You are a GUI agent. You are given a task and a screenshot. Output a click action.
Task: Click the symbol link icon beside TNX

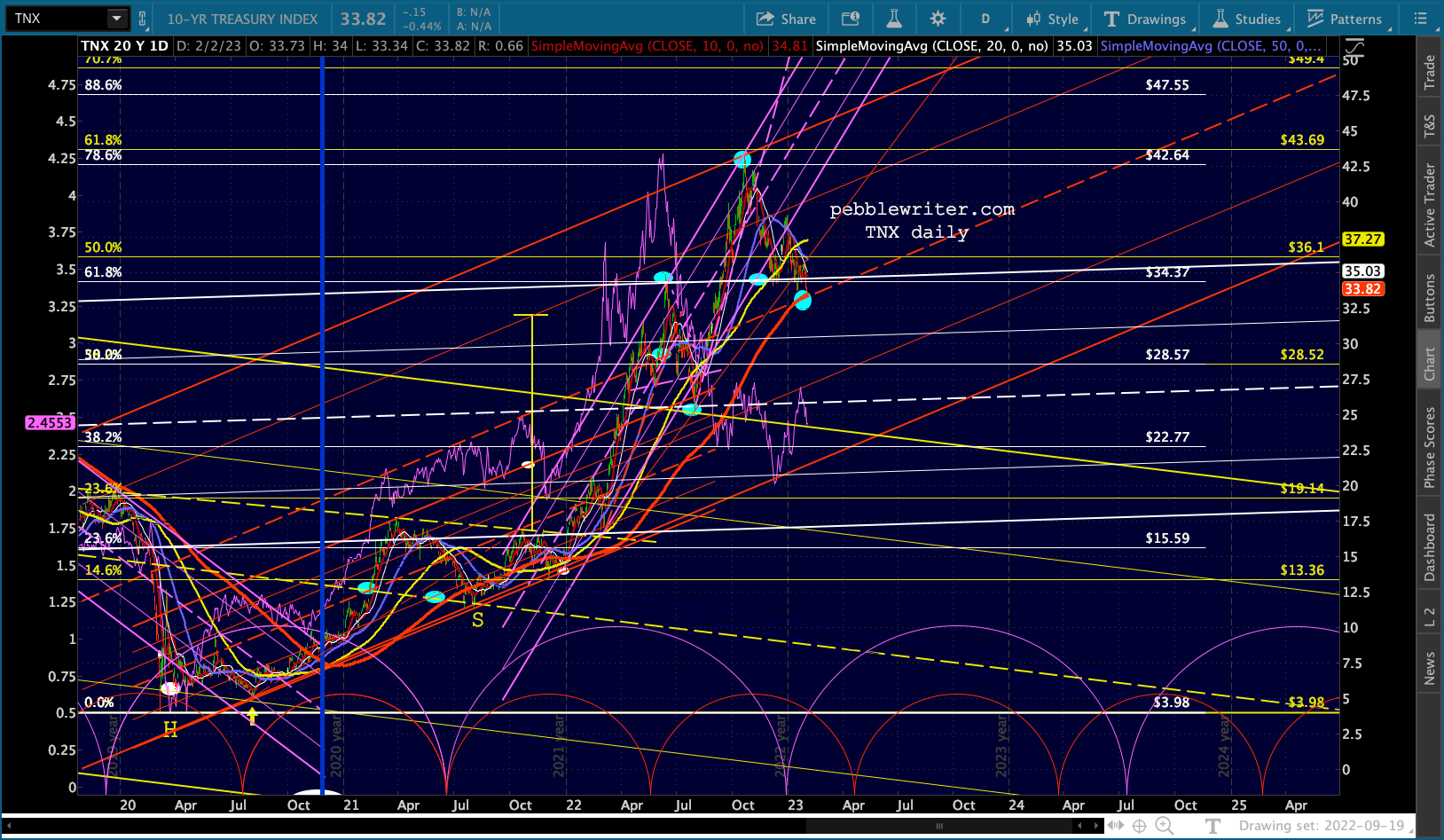pos(142,19)
